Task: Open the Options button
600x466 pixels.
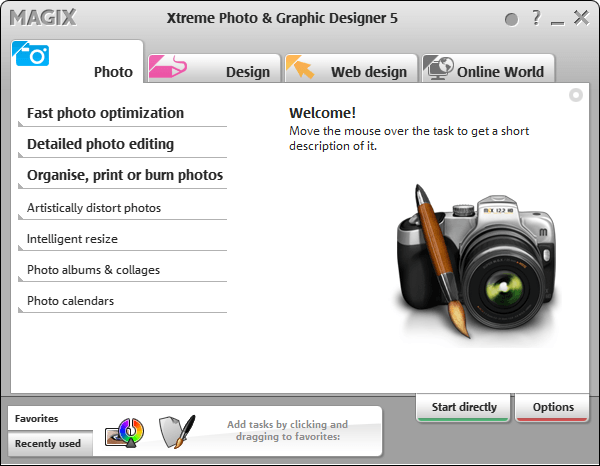Action: pos(552,407)
